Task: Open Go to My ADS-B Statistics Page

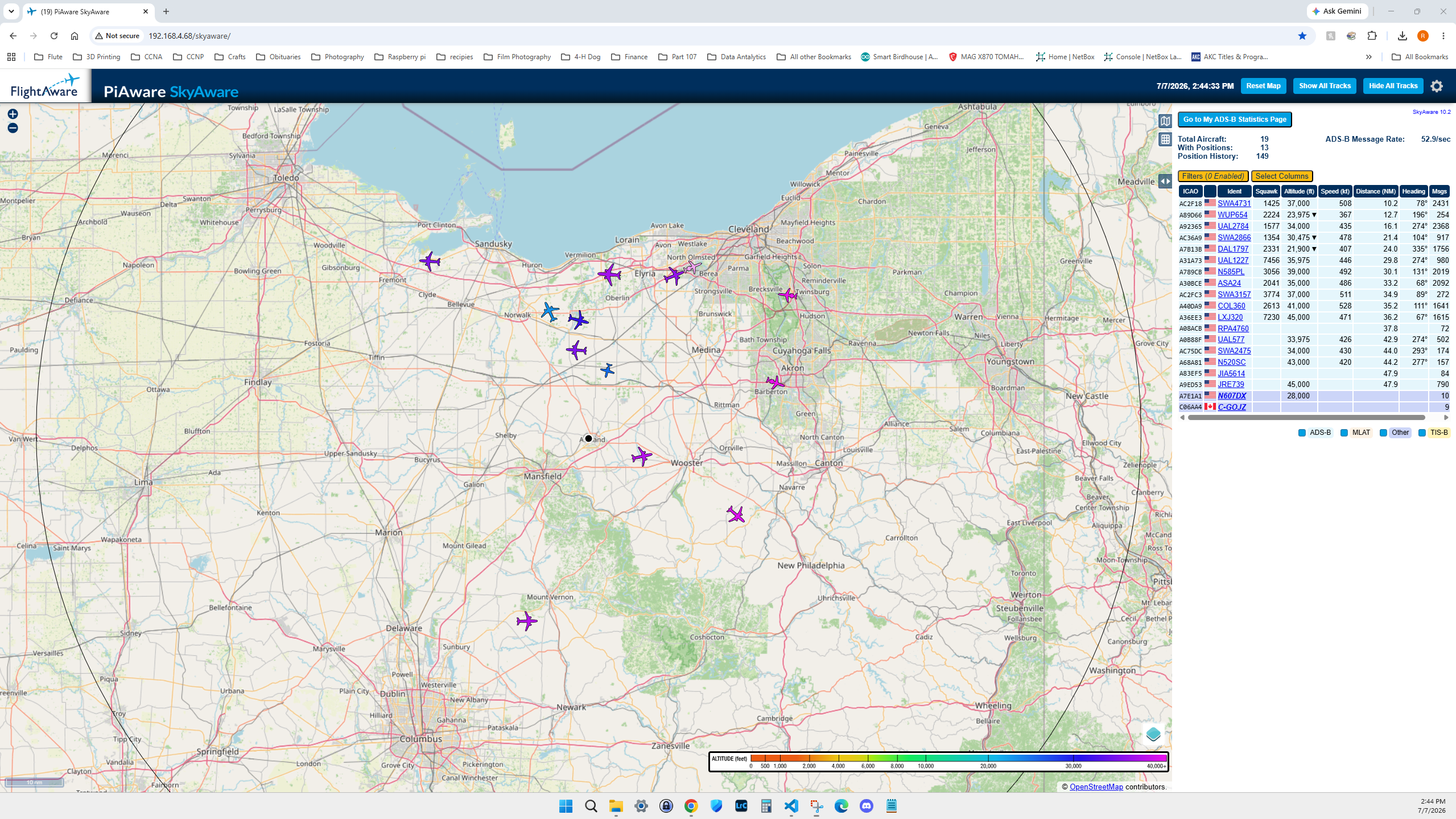Action: click(x=1234, y=120)
